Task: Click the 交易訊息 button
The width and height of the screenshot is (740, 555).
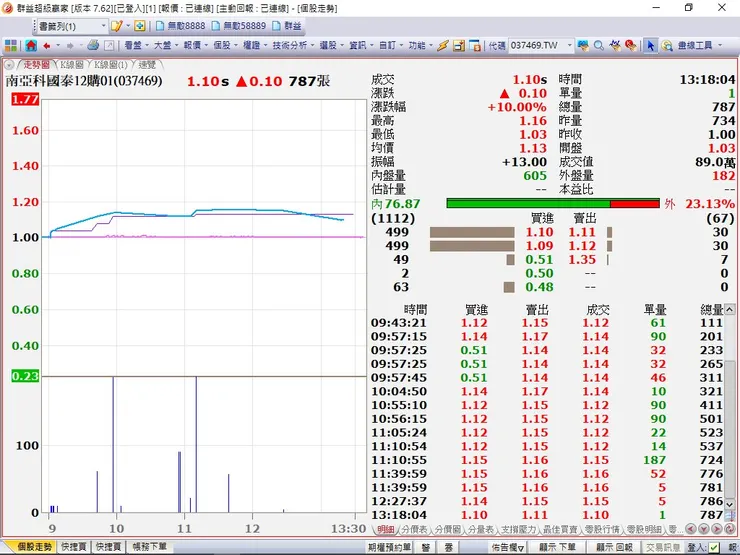Action: click(x=663, y=547)
